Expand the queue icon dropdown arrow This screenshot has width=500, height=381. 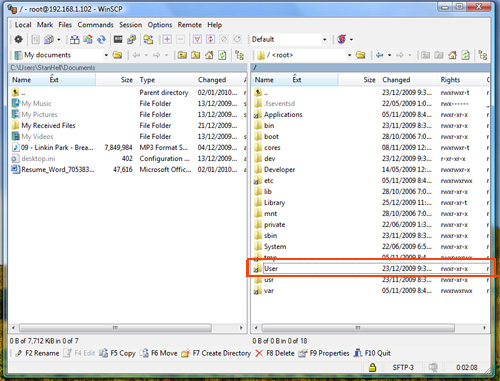59,39
